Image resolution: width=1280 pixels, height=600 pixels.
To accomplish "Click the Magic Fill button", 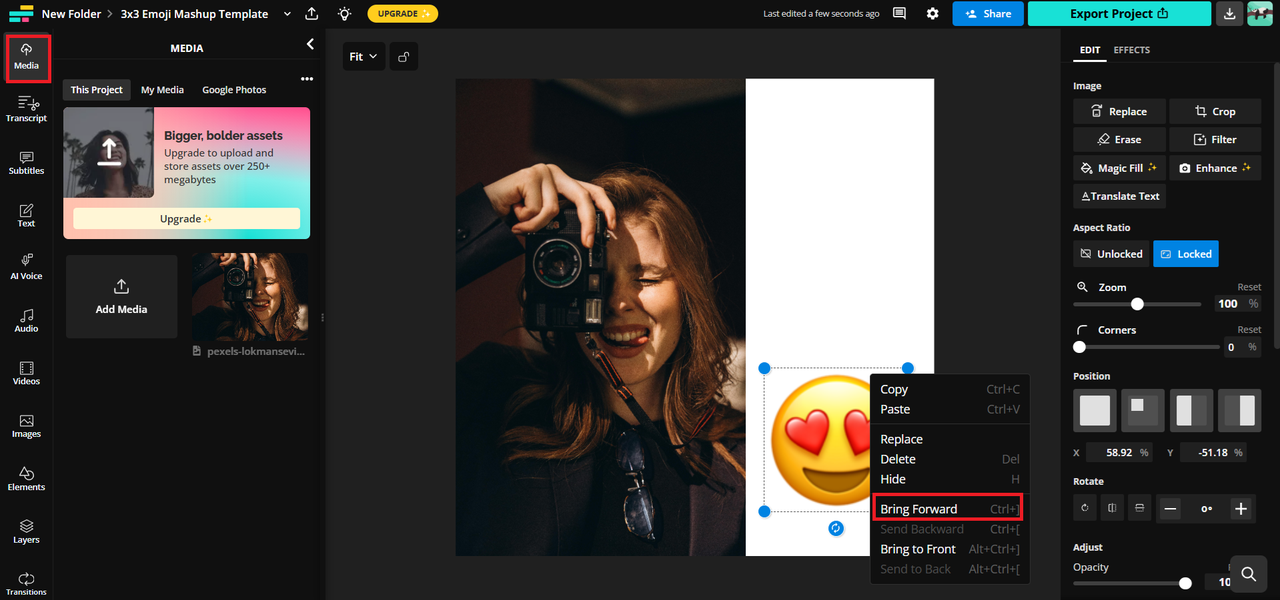I will [x=1118, y=168].
